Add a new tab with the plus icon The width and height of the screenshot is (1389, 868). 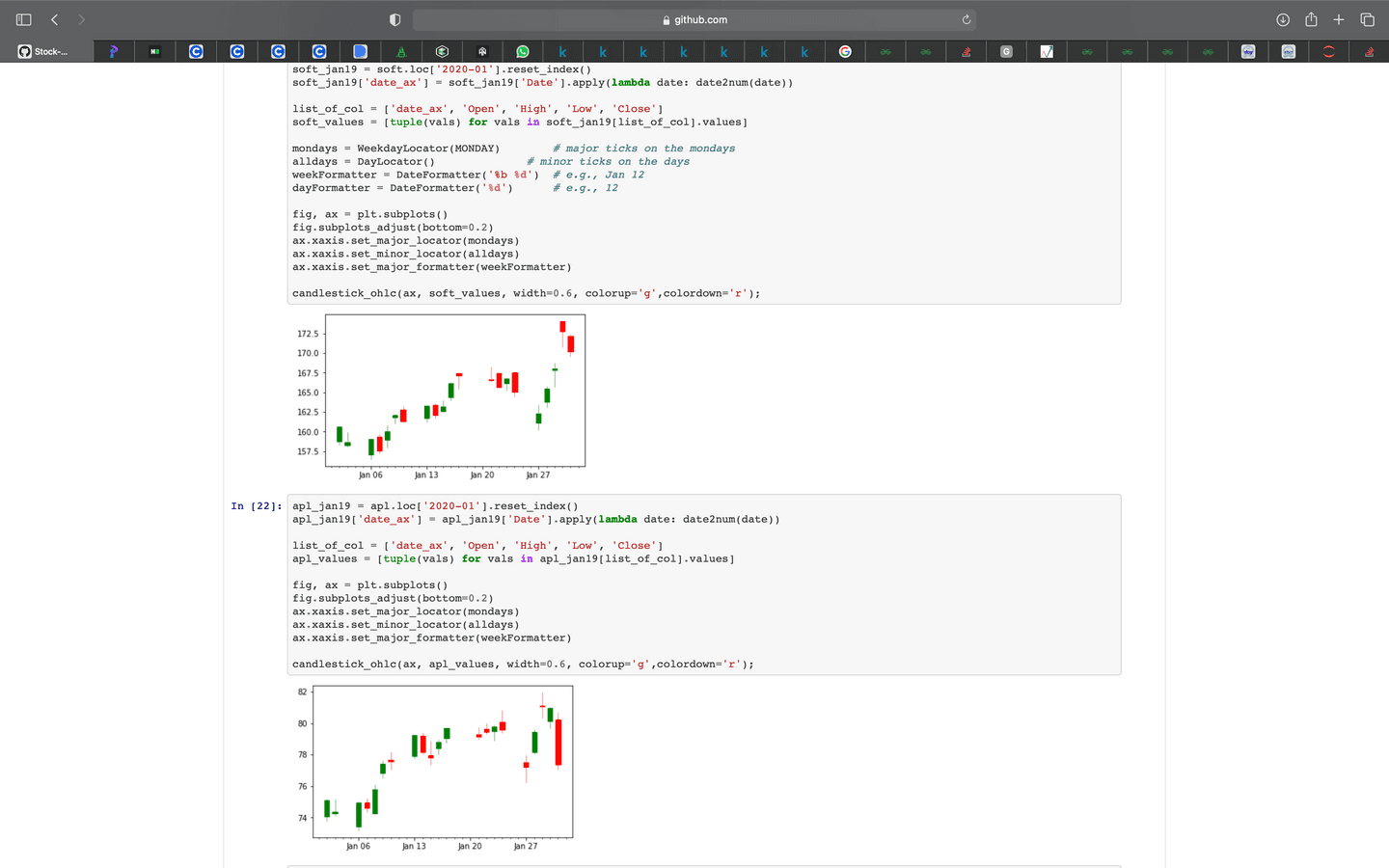pos(1339,19)
